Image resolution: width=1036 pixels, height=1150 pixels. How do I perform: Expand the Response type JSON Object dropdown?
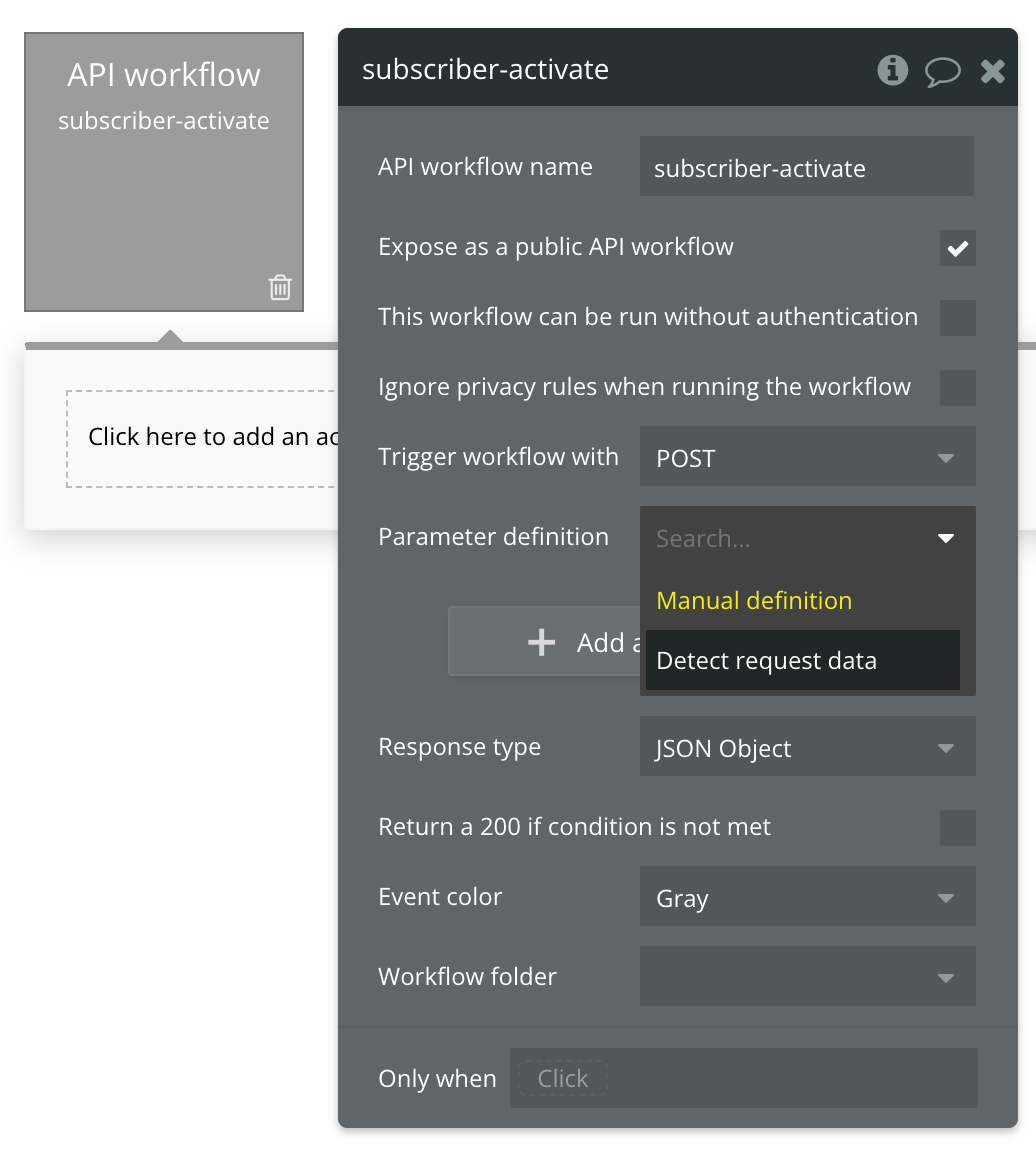[807, 748]
